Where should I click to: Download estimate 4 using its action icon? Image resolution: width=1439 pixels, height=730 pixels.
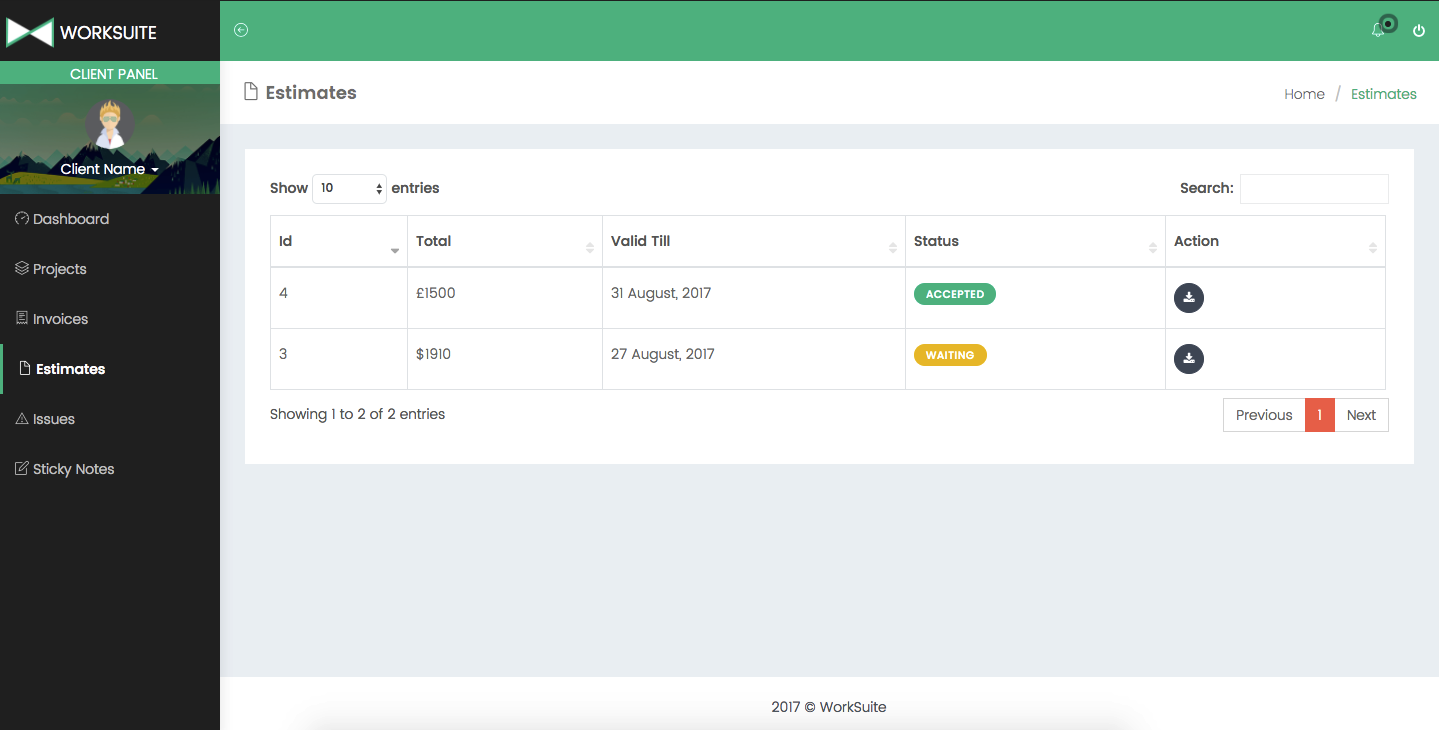(1188, 298)
